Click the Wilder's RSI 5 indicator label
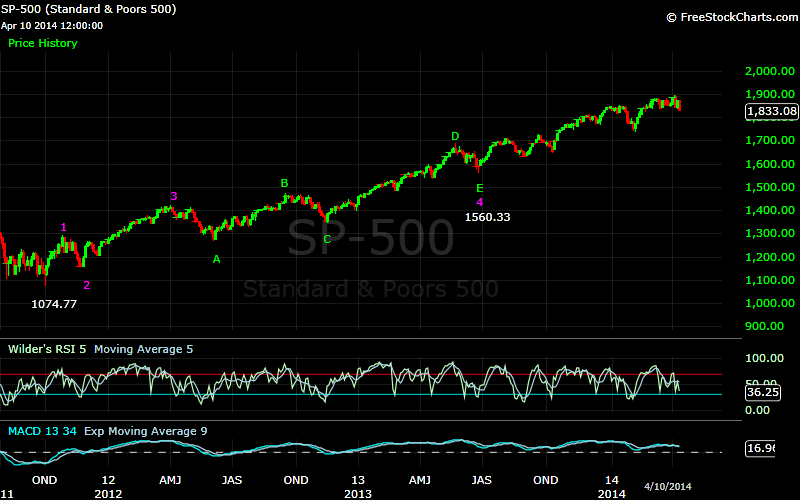Viewport: 800px width, 500px height. (x=47, y=349)
